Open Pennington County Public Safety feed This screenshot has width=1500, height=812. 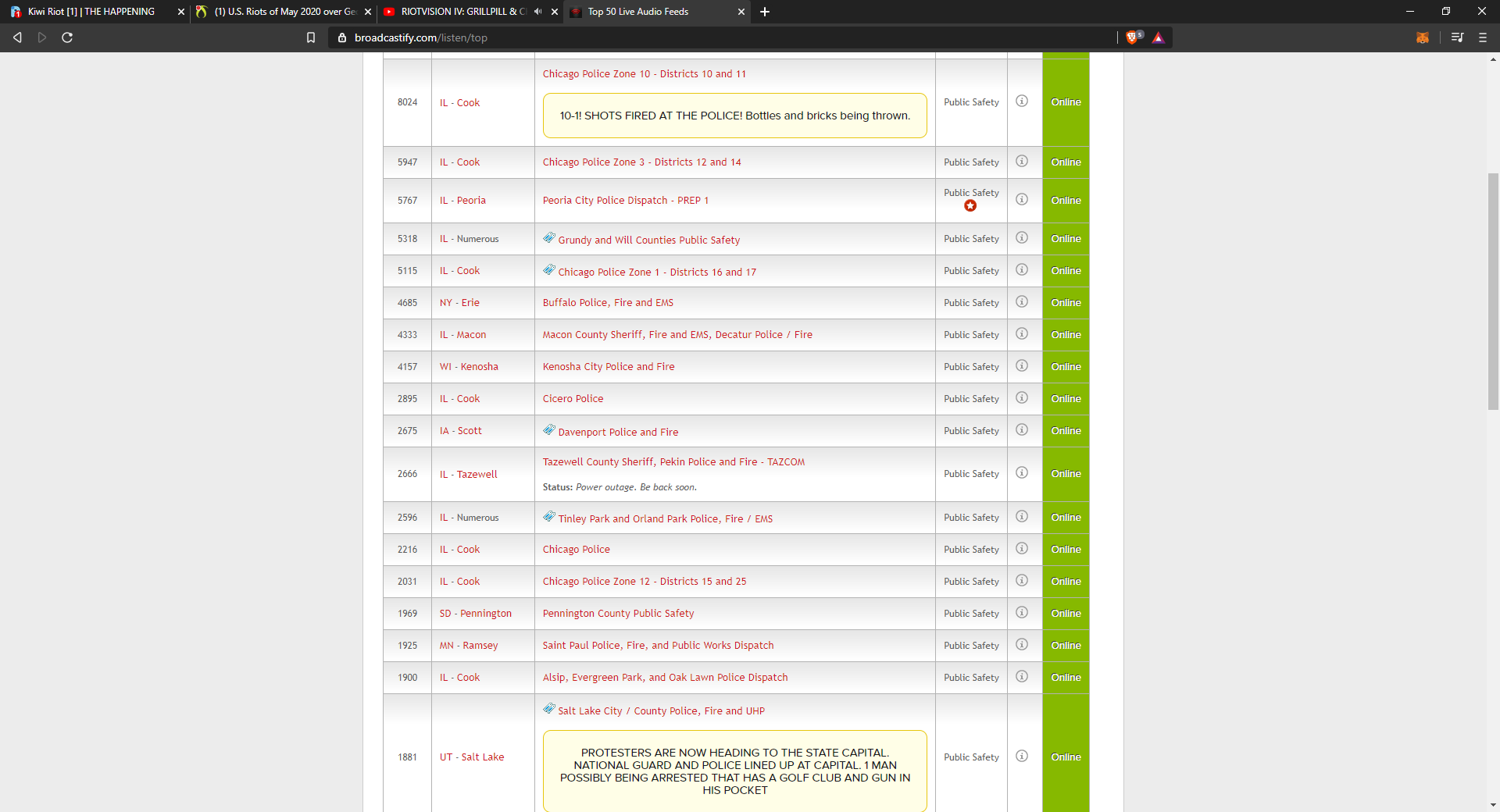tap(619, 614)
